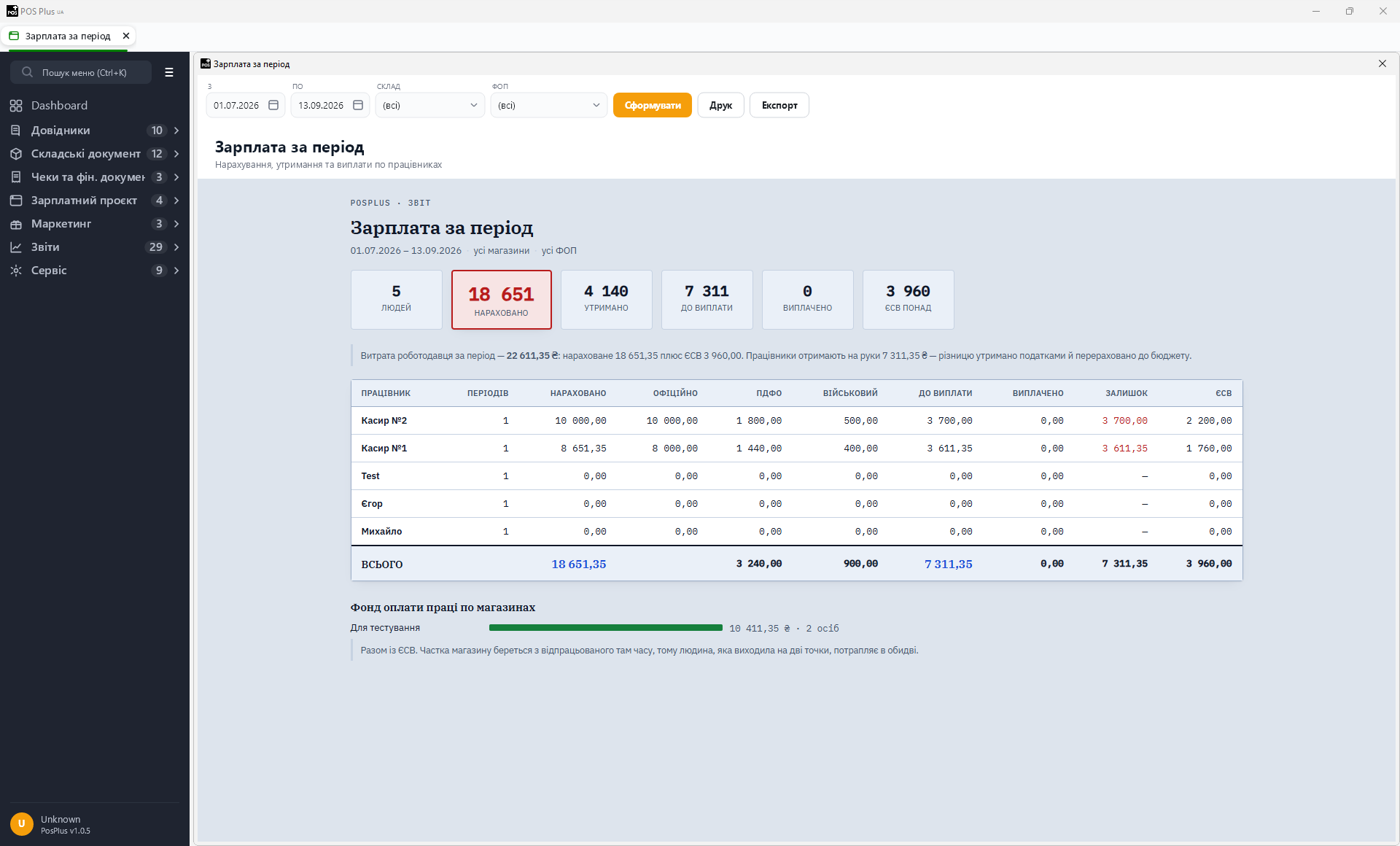1400x846 pixels.
Task: Click the Довідники book icon
Action: (16, 131)
